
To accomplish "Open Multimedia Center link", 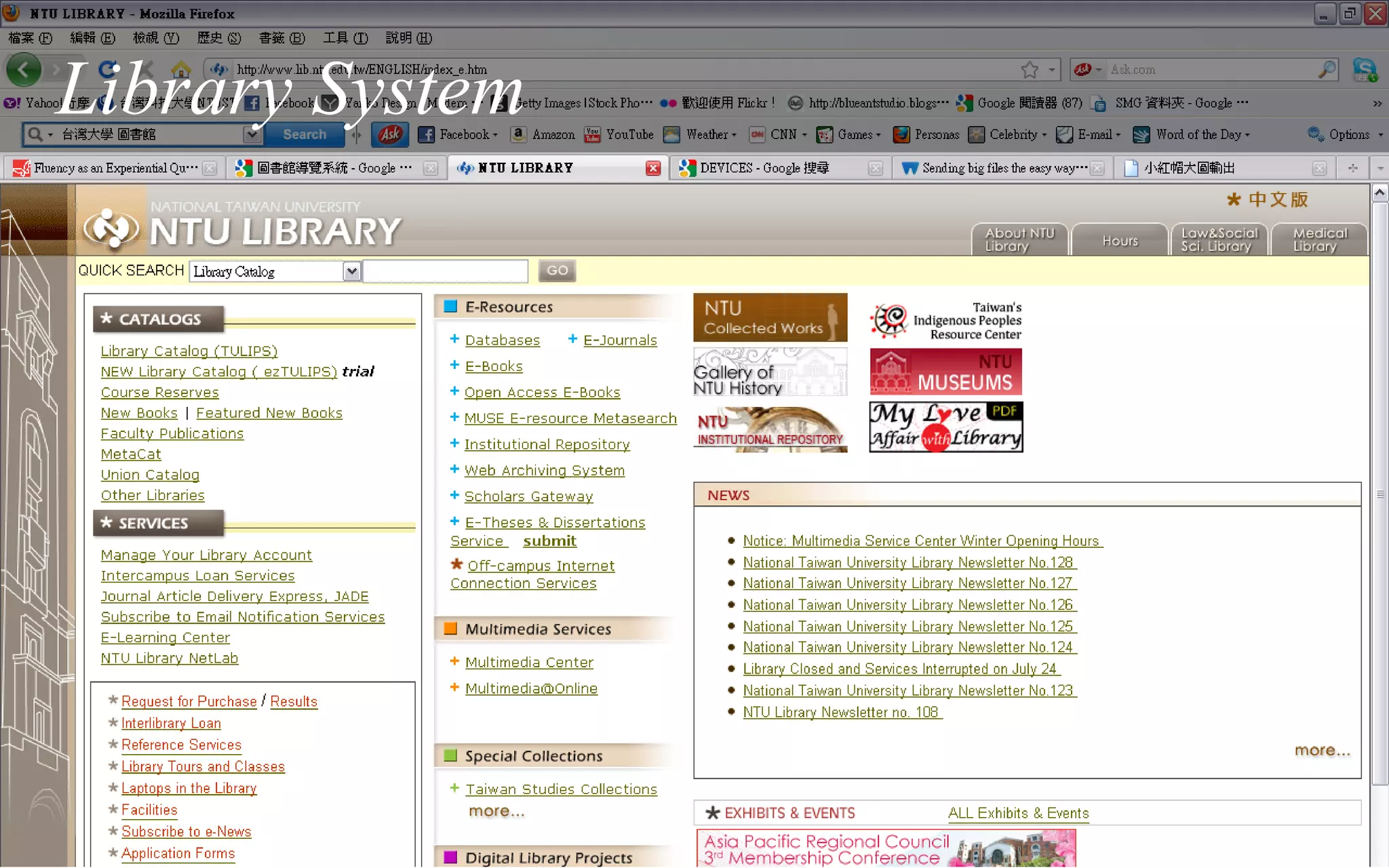I will click(x=529, y=663).
